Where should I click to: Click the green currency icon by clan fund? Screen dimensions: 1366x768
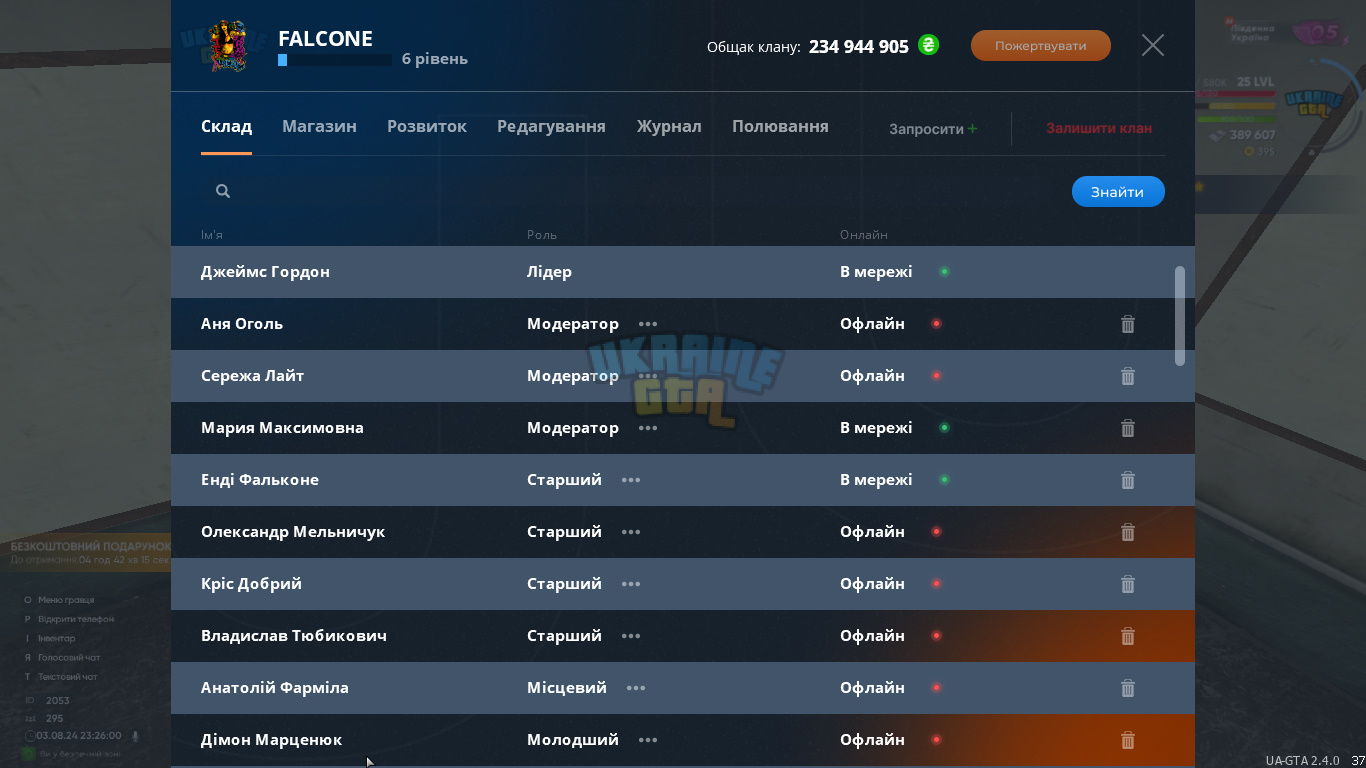point(929,45)
